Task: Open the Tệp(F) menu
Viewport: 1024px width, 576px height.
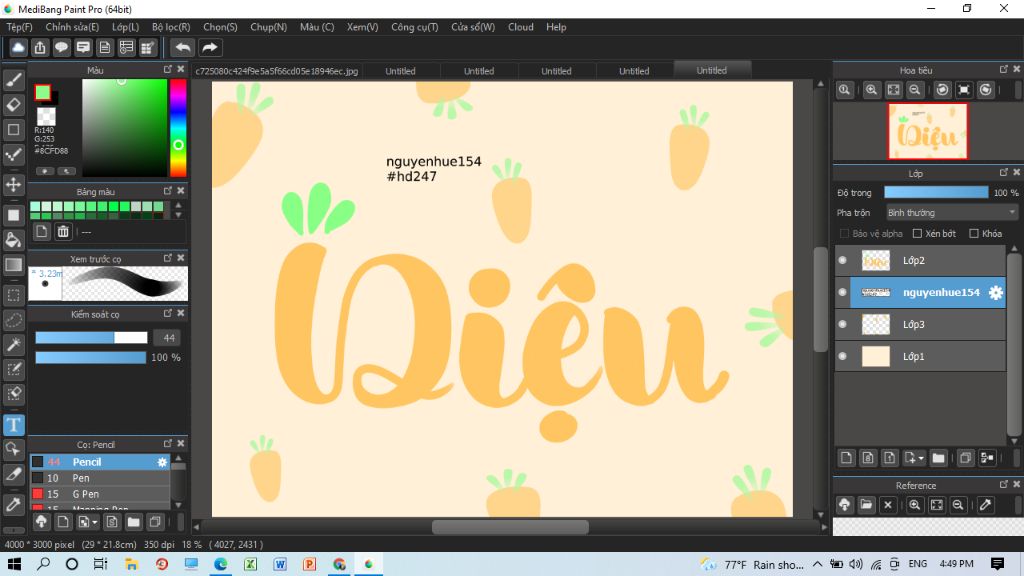Action: point(19,27)
